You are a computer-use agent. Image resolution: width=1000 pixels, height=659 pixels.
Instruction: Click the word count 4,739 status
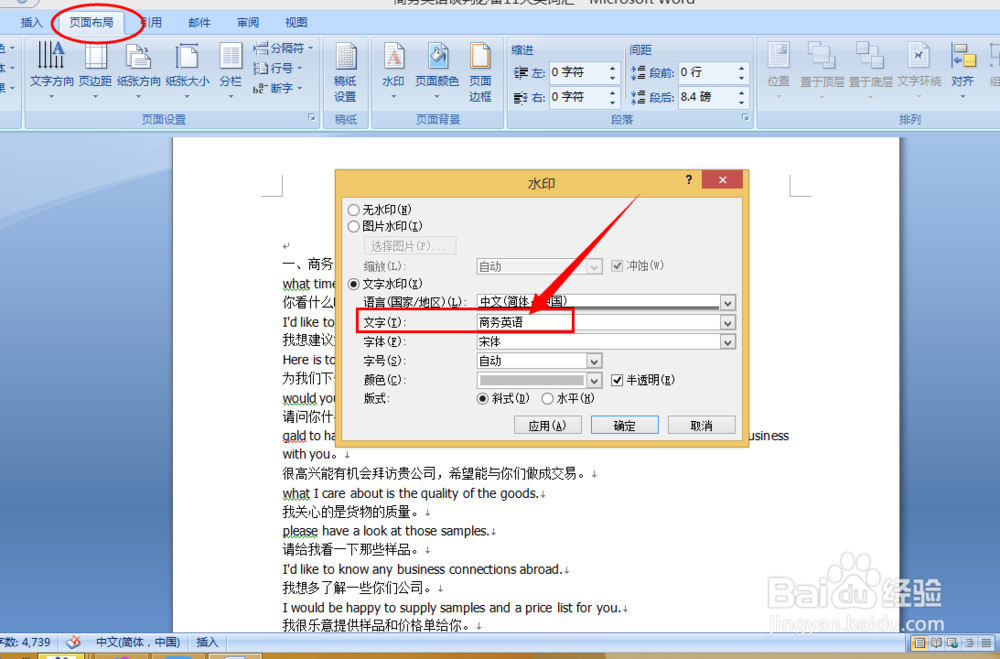point(26,642)
